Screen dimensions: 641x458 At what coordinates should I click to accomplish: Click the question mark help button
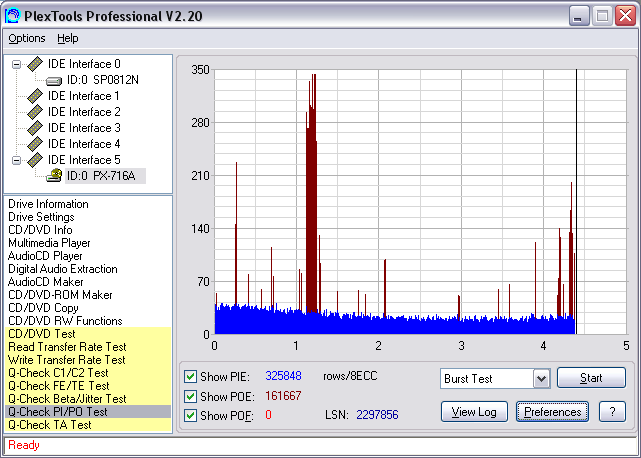coord(612,412)
